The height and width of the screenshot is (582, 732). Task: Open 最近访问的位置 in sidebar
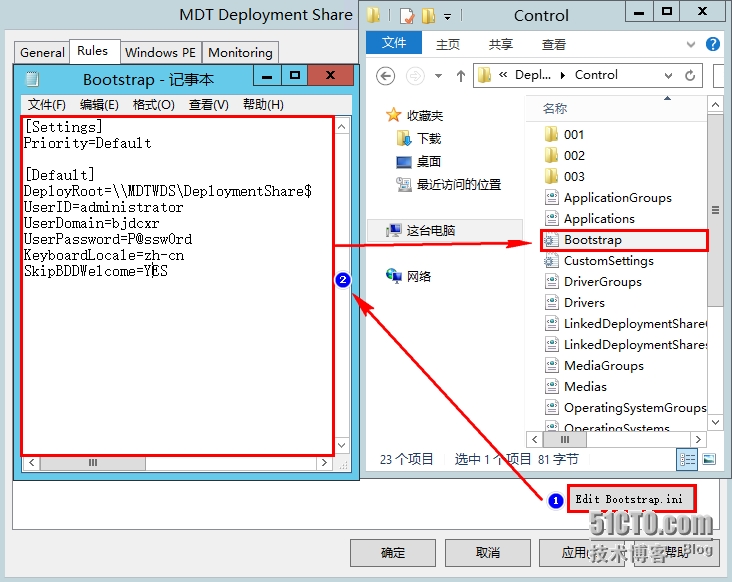[448, 184]
